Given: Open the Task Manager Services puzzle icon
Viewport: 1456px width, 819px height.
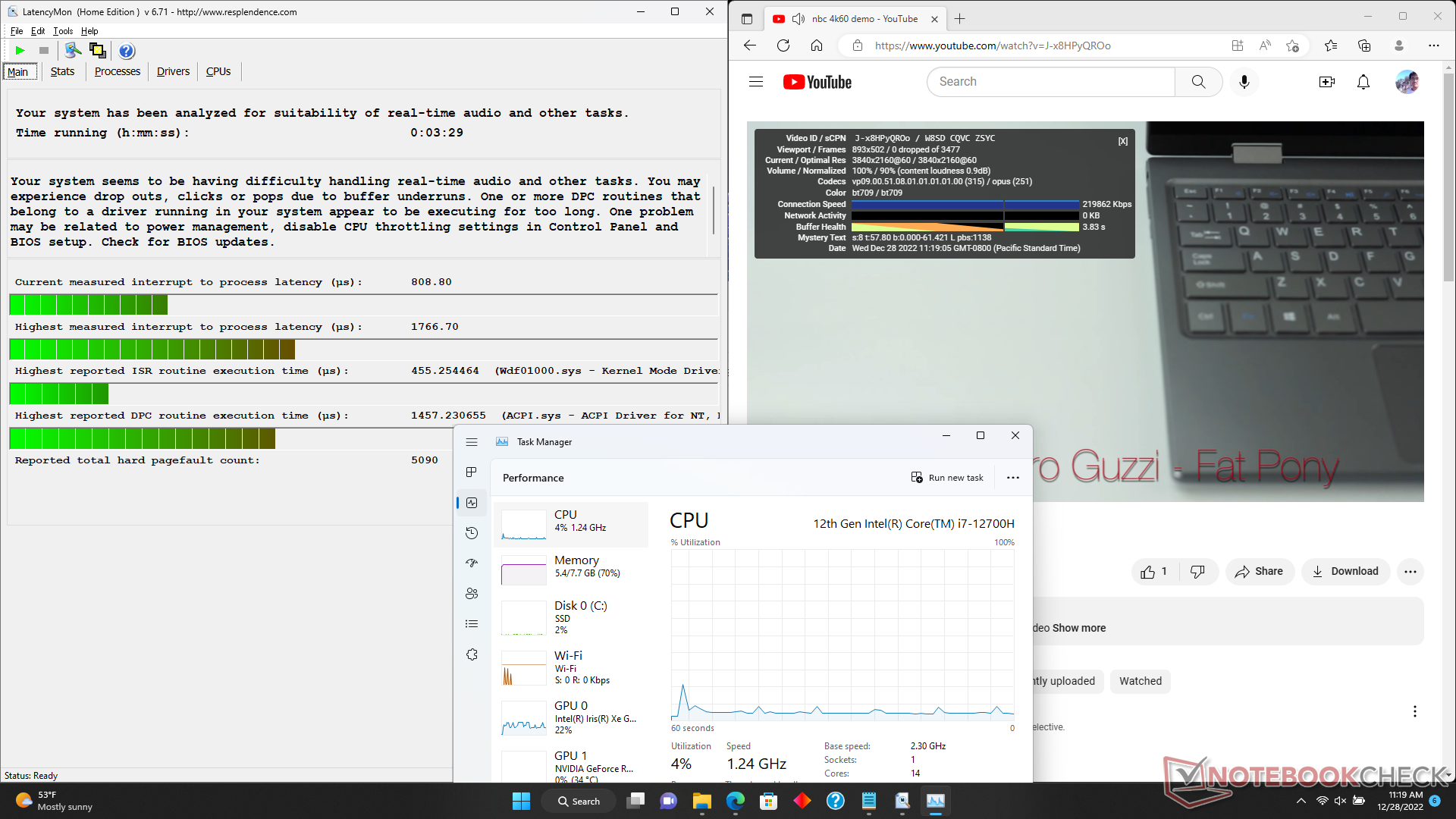Looking at the screenshot, I should click(x=472, y=654).
